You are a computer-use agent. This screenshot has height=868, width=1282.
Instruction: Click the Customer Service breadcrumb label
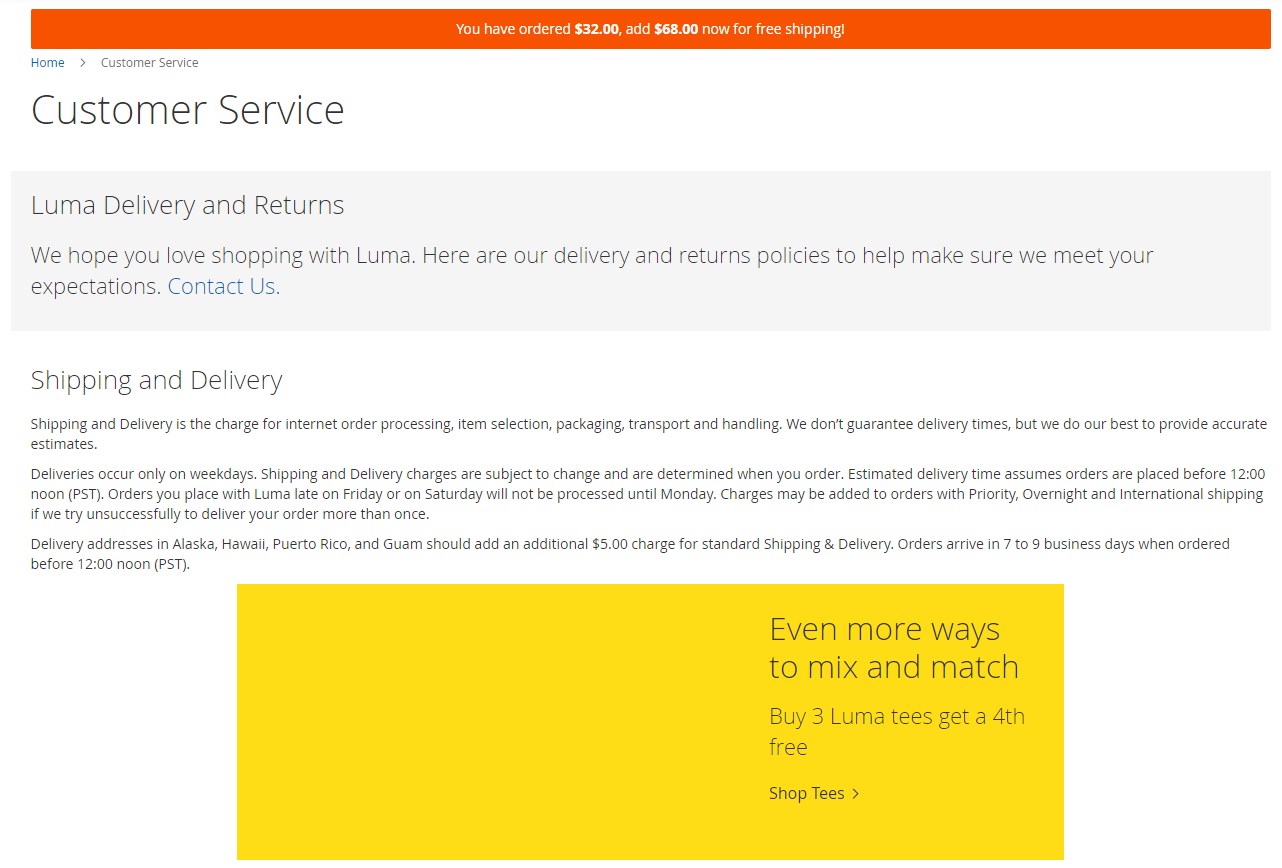pyautogui.click(x=149, y=63)
